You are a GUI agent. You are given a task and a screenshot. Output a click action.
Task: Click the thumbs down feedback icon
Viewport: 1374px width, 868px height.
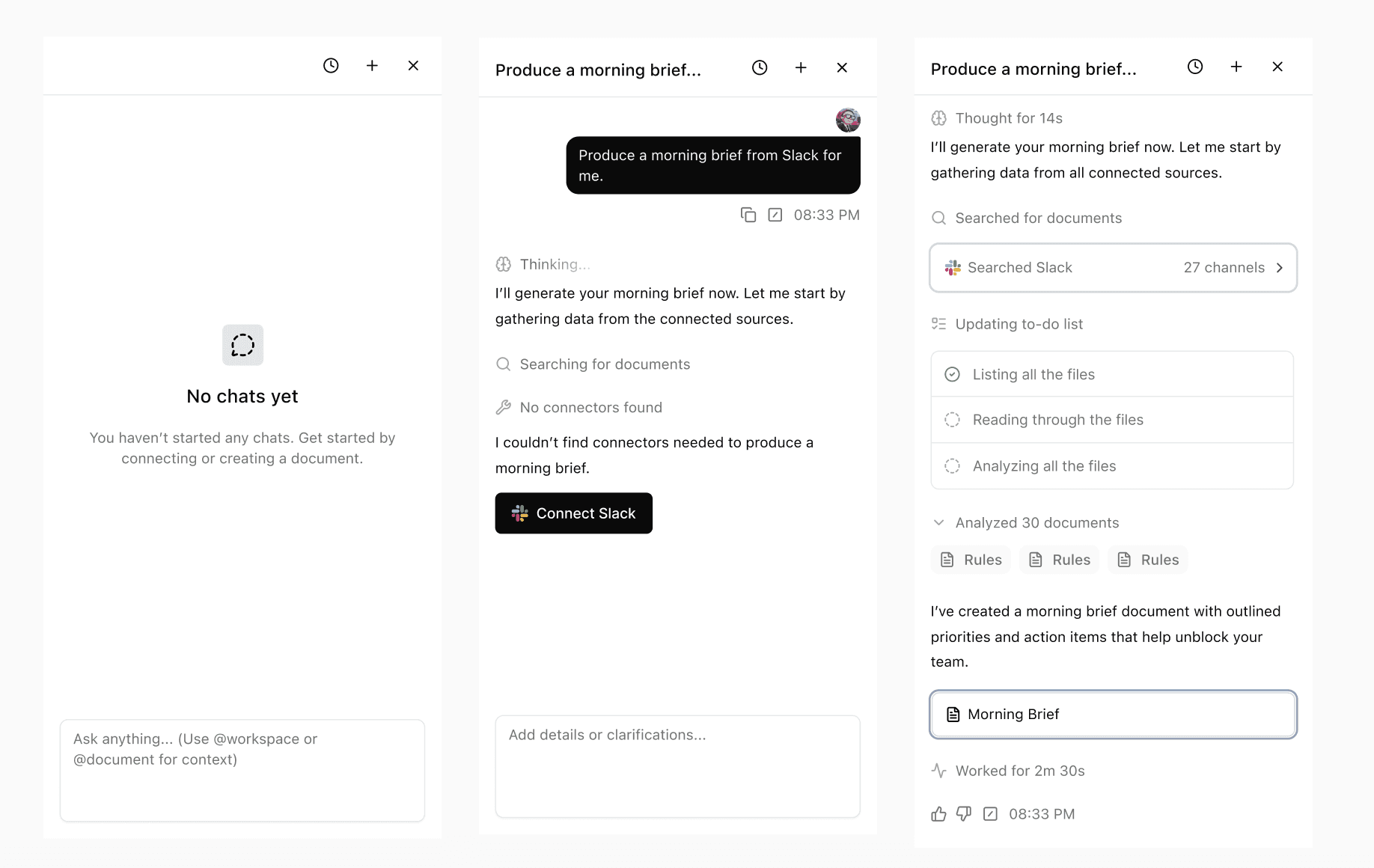point(964,814)
